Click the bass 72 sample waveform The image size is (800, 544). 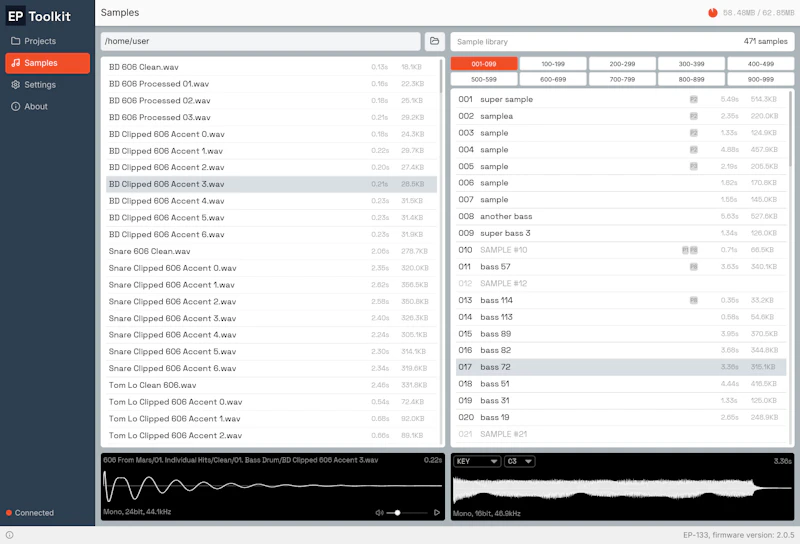tap(622, 490)
